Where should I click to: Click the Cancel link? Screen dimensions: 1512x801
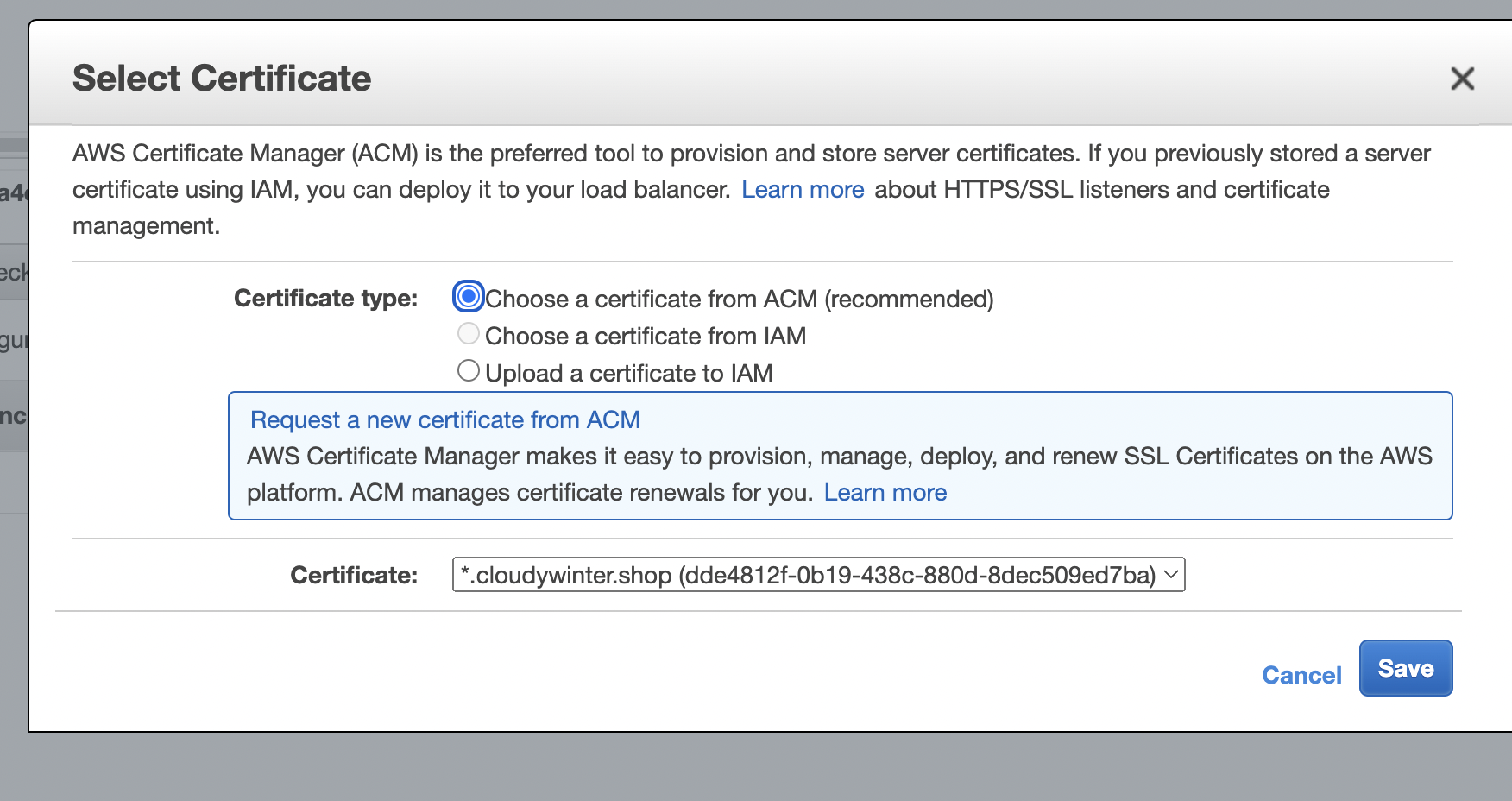click(1301, 675)
